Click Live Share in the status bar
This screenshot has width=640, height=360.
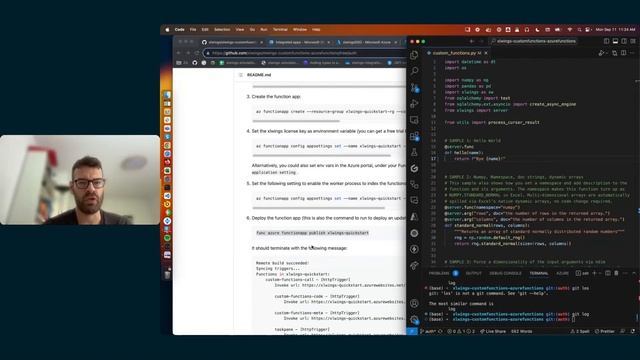[x=492, y=331]
